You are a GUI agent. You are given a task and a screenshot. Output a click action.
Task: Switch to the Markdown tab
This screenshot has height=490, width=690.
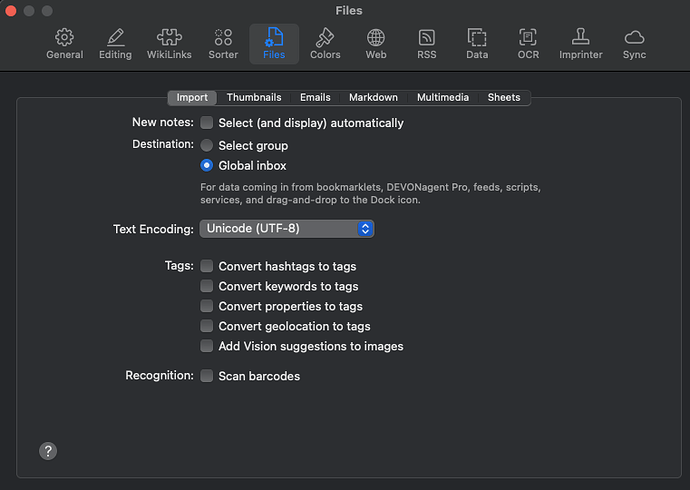(373, 97)
